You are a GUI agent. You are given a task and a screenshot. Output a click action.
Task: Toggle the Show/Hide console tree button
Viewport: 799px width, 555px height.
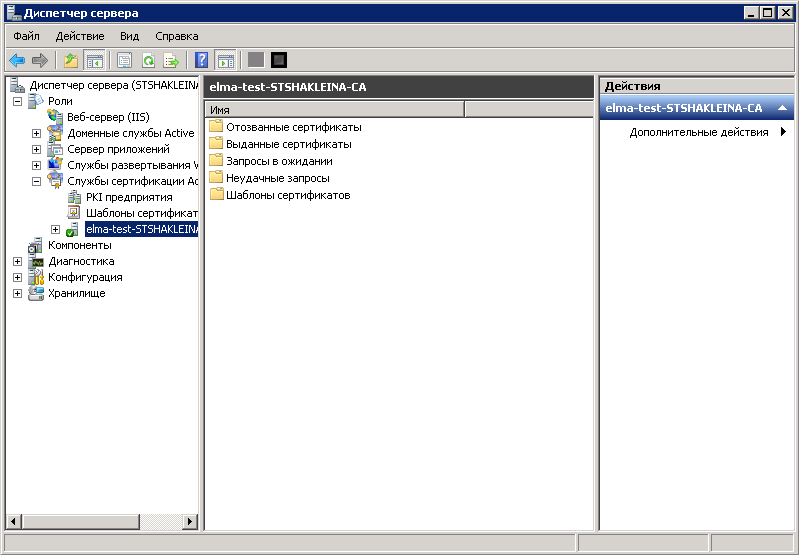[94, 60]
